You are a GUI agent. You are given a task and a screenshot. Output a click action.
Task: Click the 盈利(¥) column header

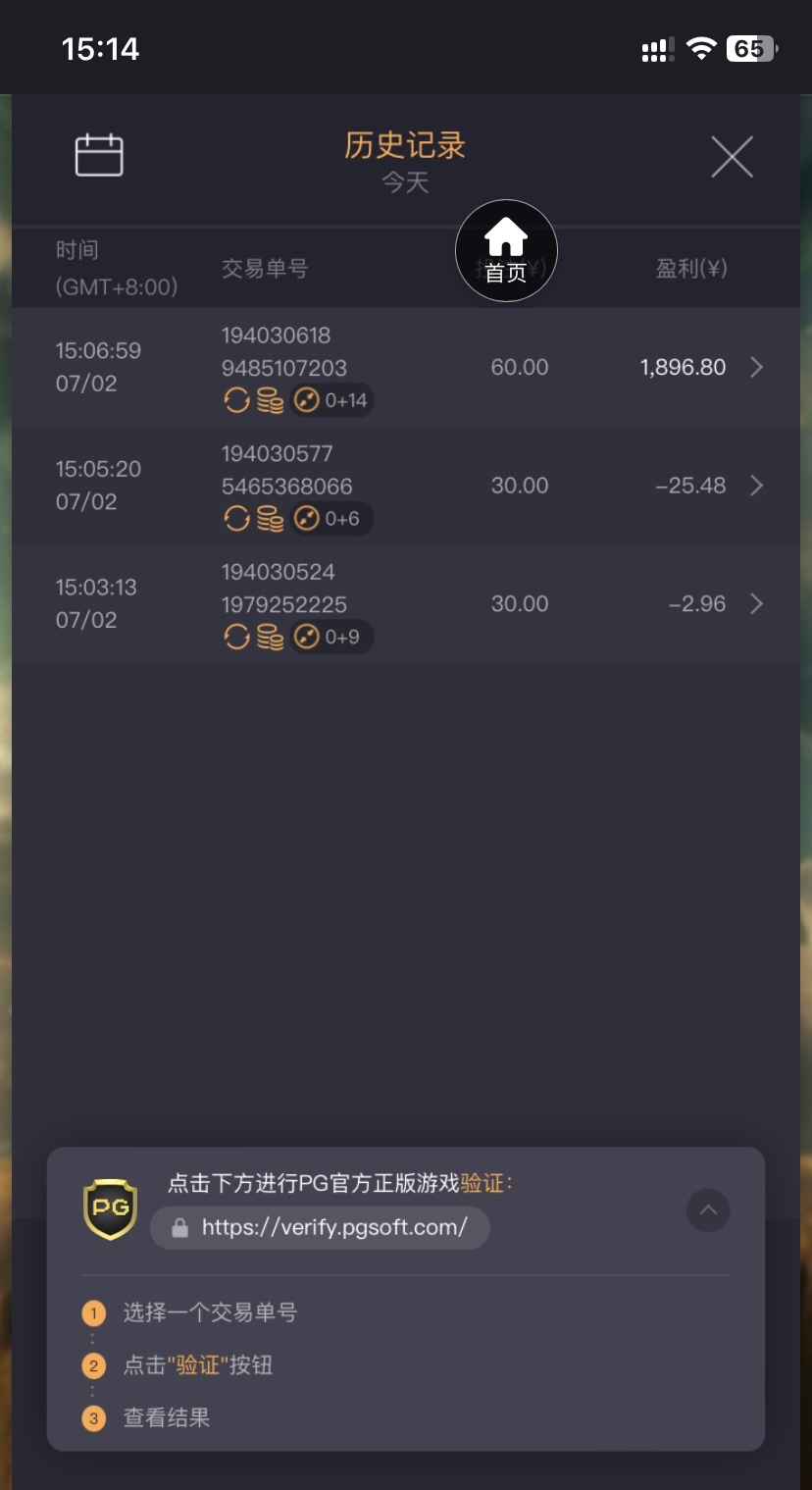[x=691, y=269]
